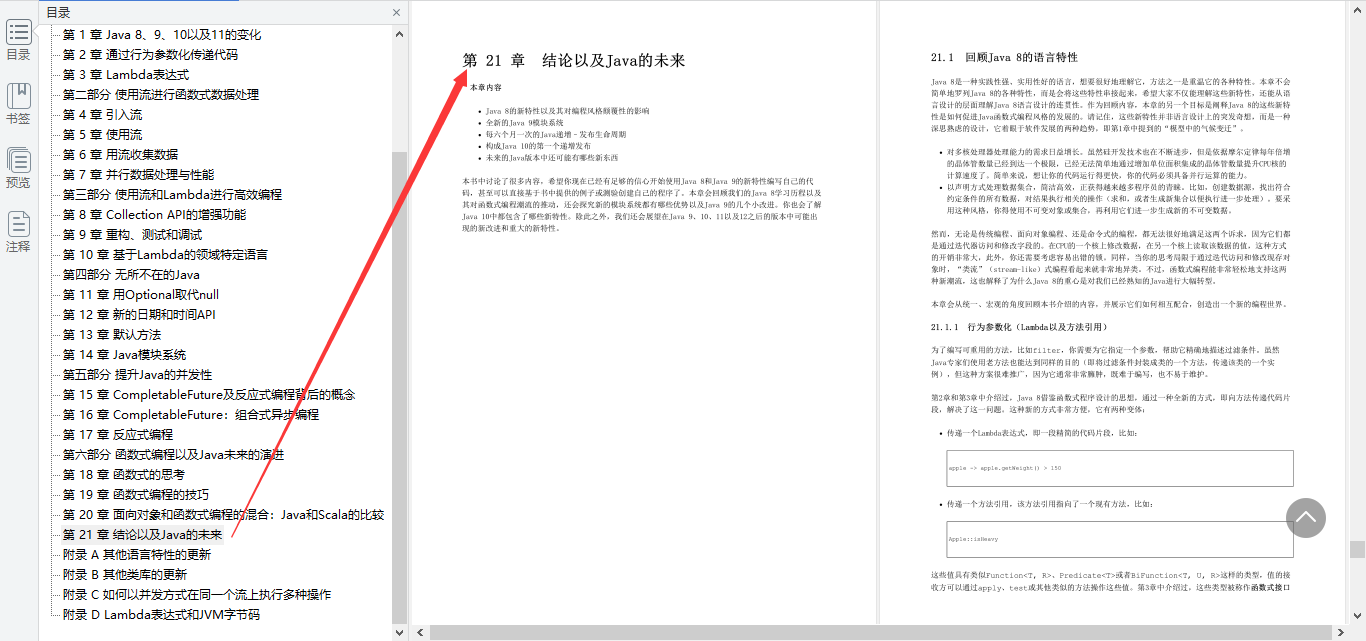Open 附录 B 其他类库的更新
This screenshot has width=1366, height=641.
[125, 575]
